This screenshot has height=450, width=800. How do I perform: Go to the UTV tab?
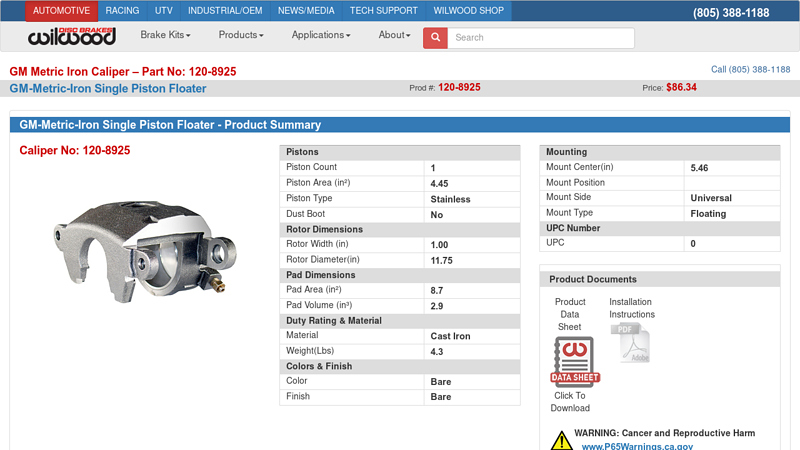pos(163,11)
